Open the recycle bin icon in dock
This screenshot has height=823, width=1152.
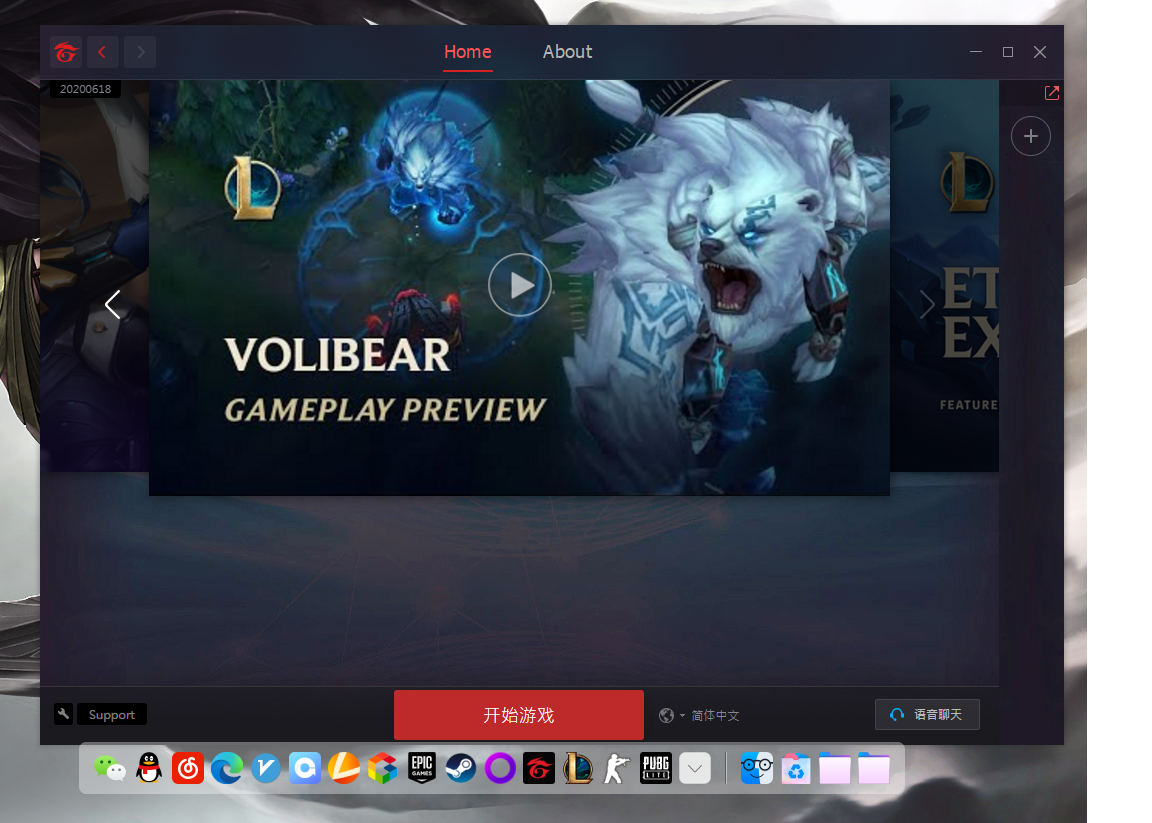[796, 769]
